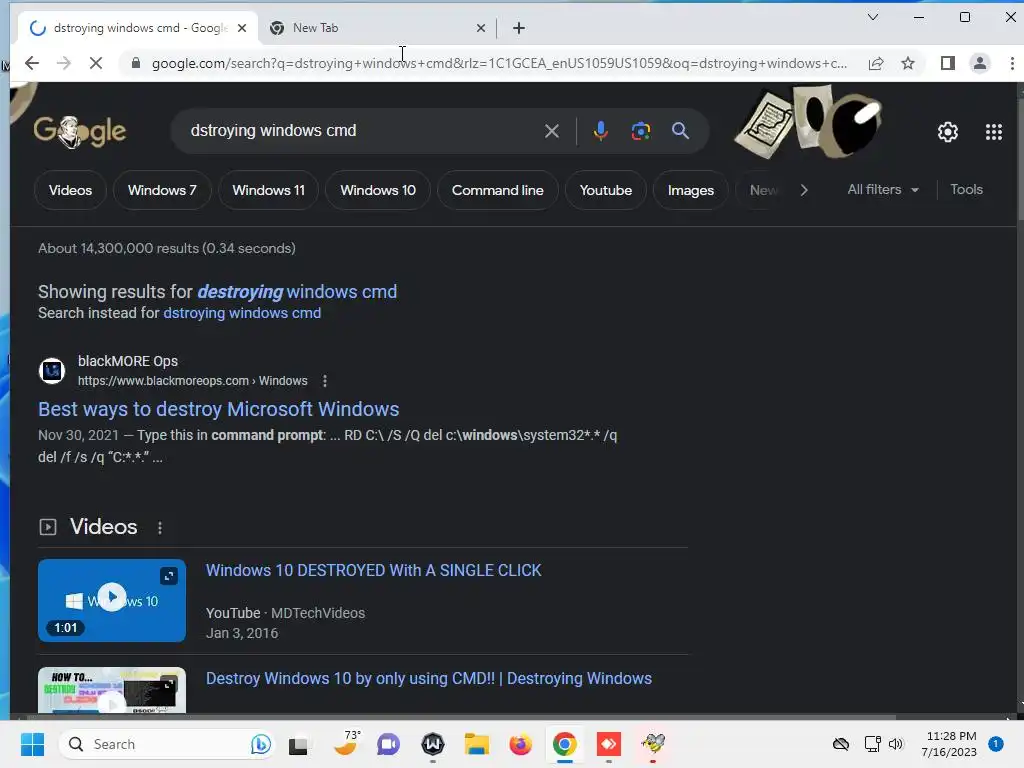Open tab search chevron
The image size is (1024, 768).
click(x=872, y=17)
